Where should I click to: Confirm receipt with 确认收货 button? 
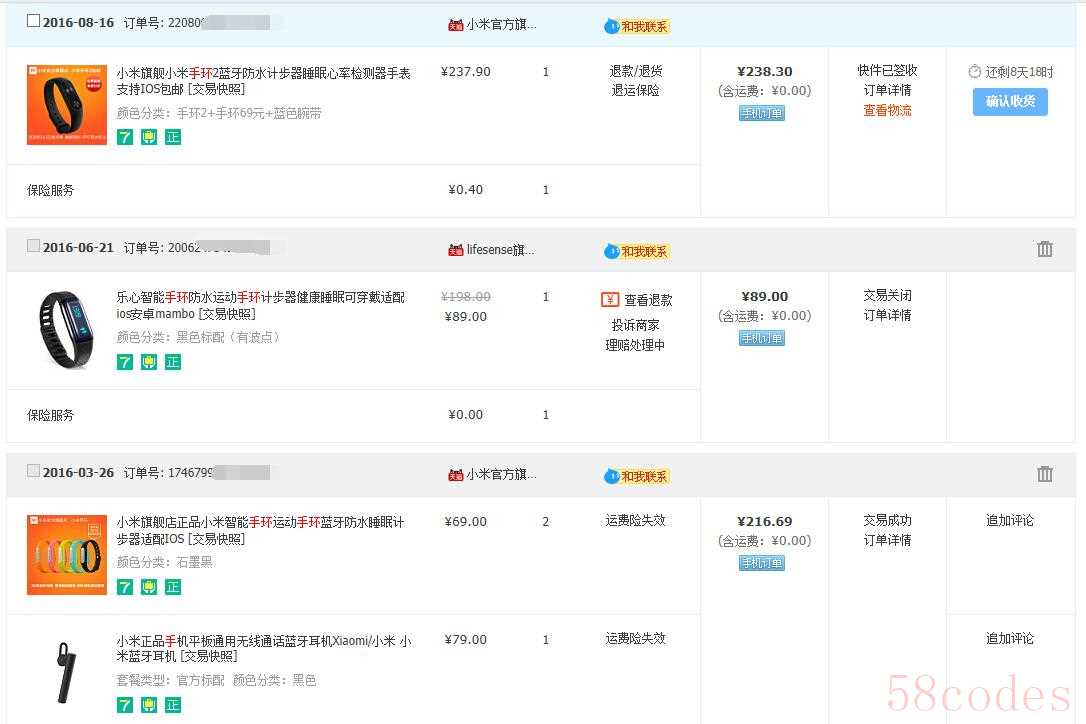pyautogui.click(x=1011, y=102)
